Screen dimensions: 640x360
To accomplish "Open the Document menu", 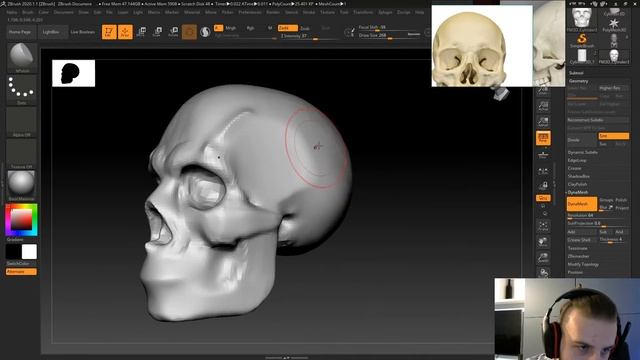I will tap(64, 12).
